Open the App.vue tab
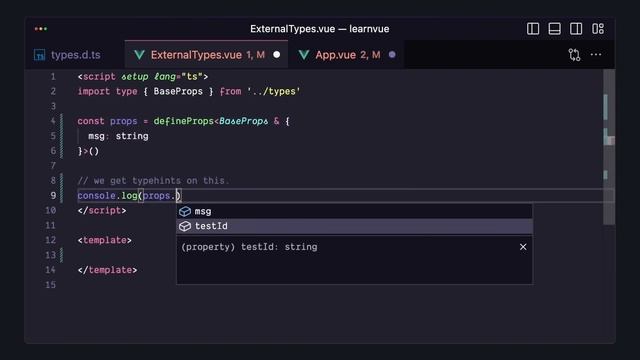Image resolution: width=640 pixels, height=360 pixels. click(x=346, y=55)
